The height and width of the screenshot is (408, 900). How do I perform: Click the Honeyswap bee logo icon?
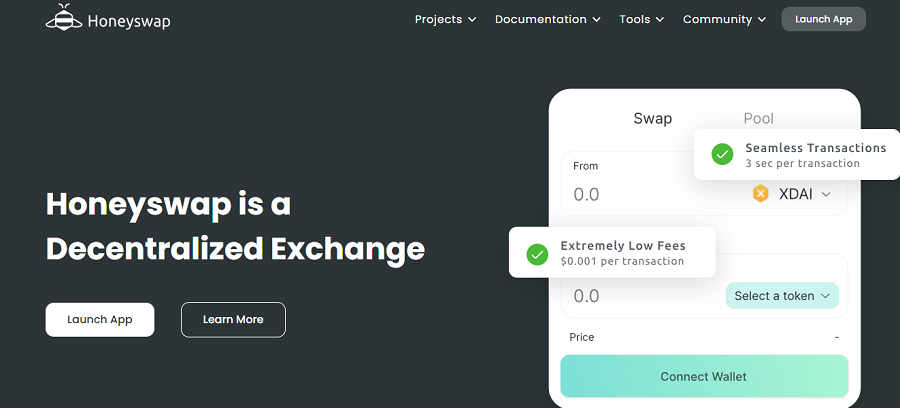(64, 17)
